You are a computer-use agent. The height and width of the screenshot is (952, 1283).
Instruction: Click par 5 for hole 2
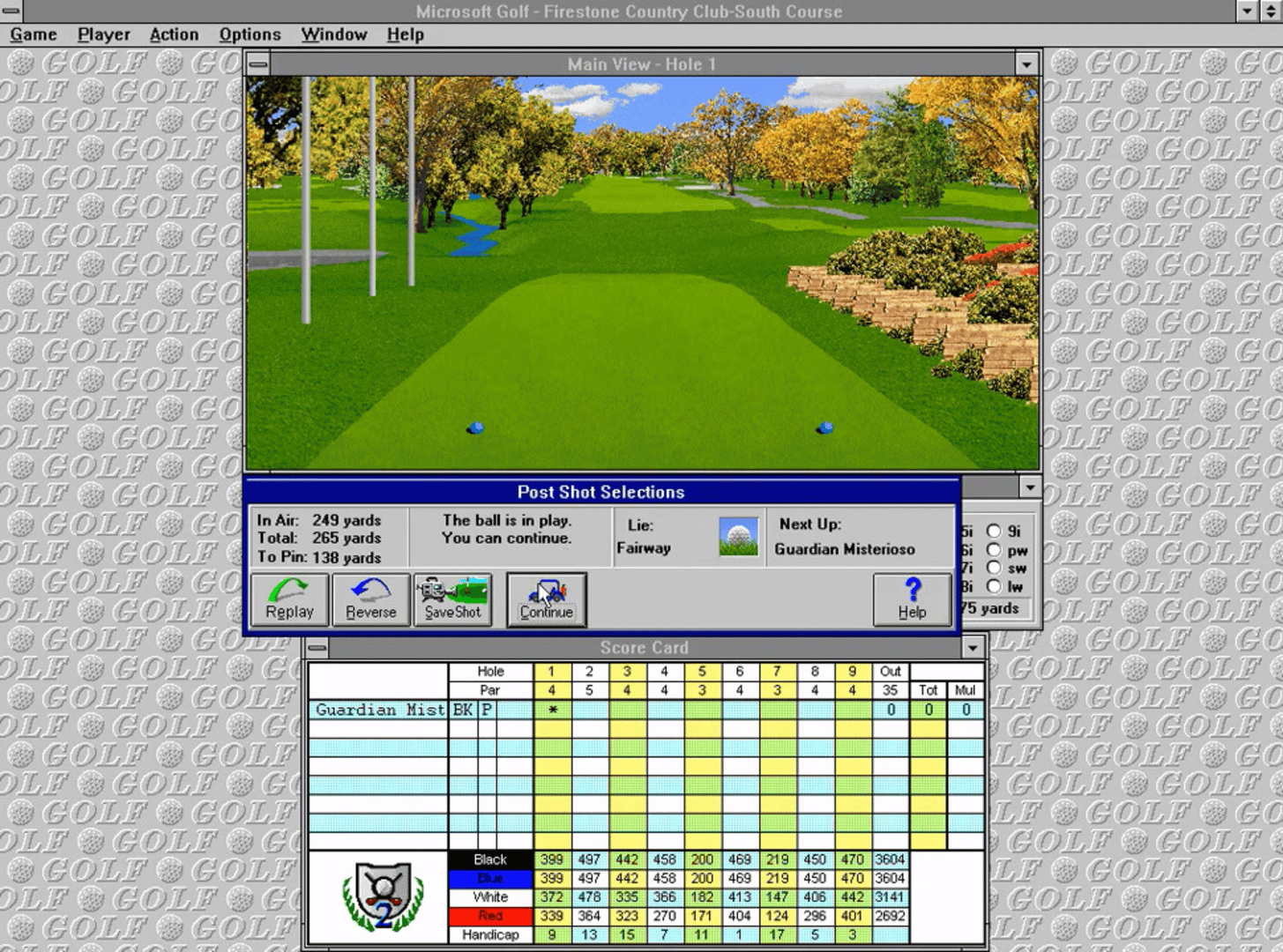pos(589,690)
